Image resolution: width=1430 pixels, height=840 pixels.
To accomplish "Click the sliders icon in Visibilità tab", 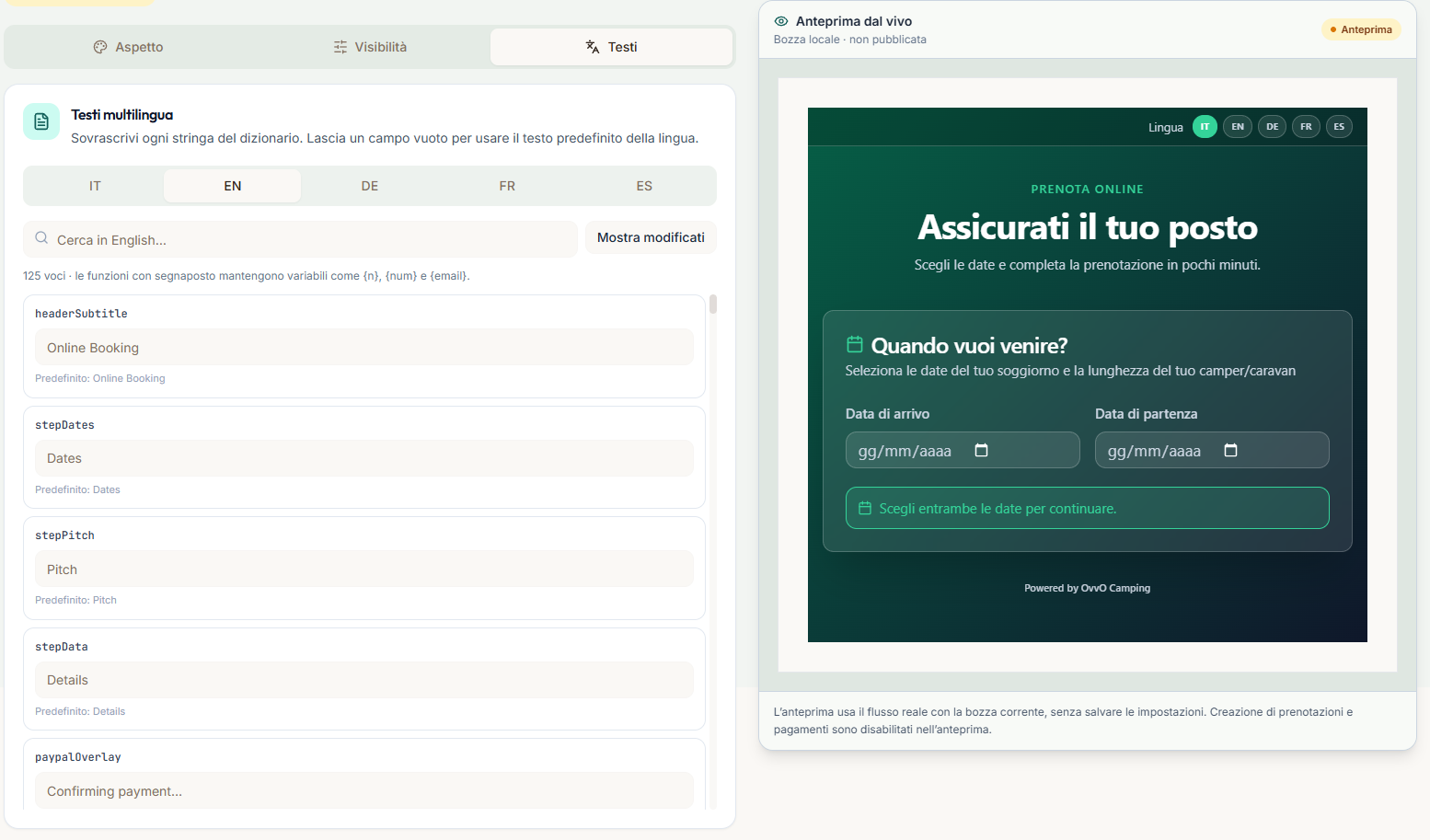I will [340, 47].
